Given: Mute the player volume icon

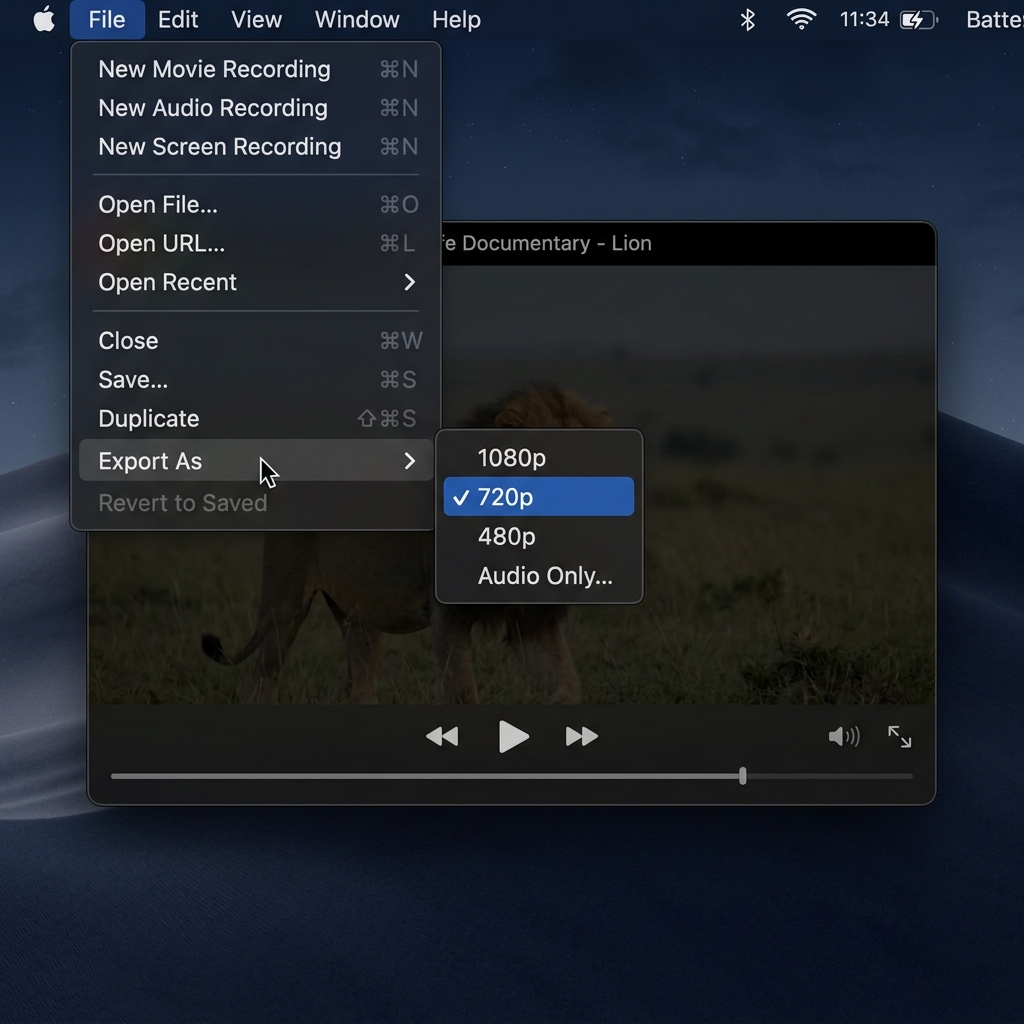Looking at the screenshot, I should tap(844, 737).
